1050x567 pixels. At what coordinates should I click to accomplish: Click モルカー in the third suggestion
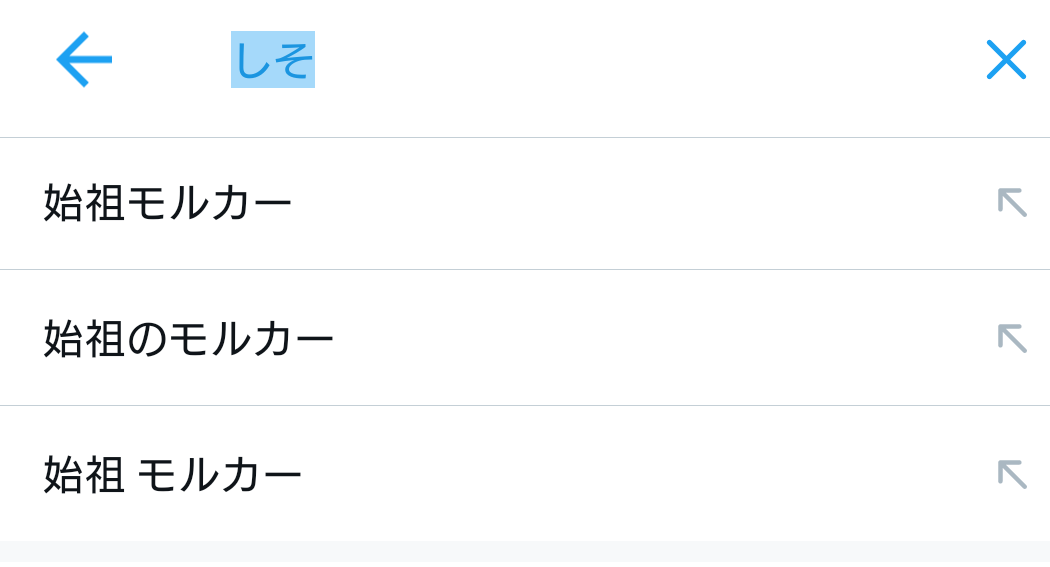(x=219, y=475)
